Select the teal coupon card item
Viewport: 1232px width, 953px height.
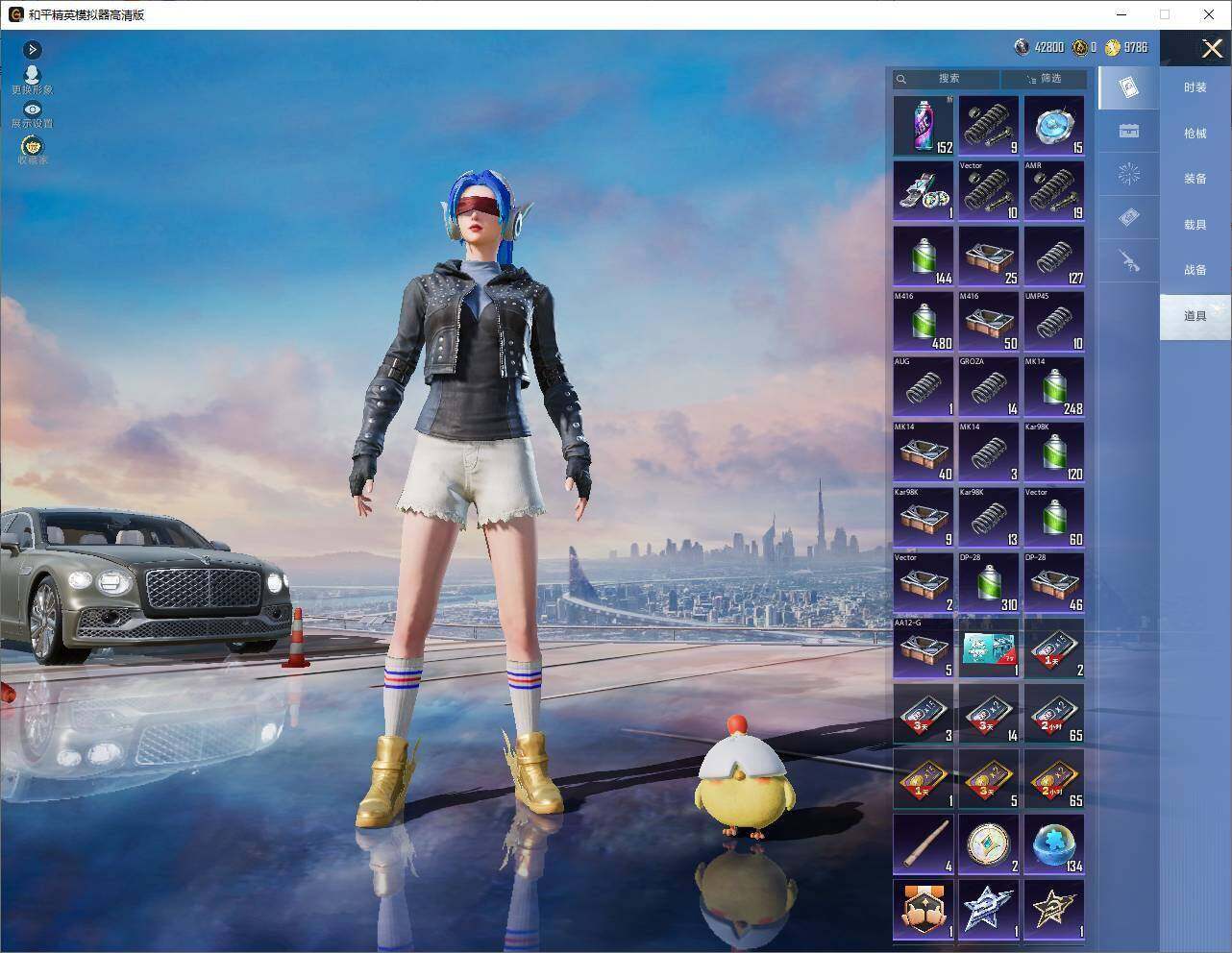tap(989, 648)
